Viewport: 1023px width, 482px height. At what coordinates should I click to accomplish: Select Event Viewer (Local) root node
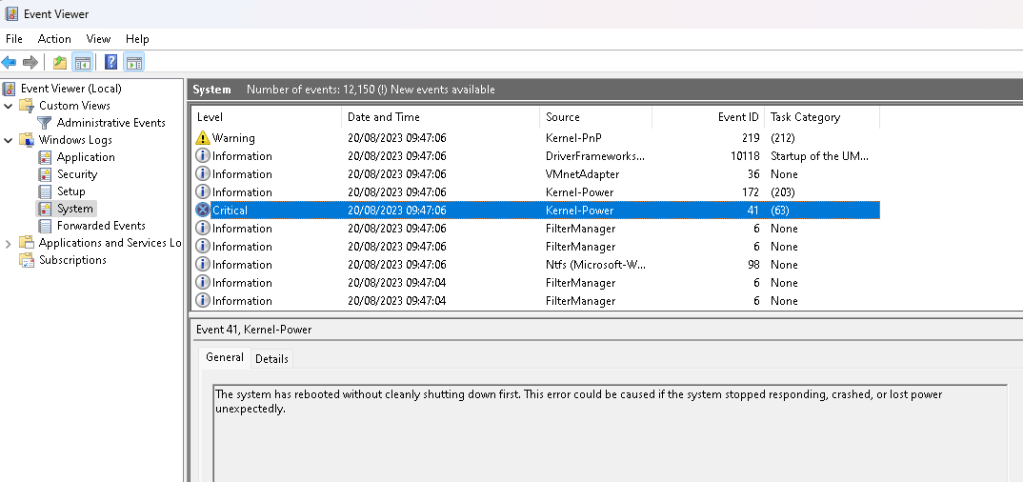click(x=71, y=89)
